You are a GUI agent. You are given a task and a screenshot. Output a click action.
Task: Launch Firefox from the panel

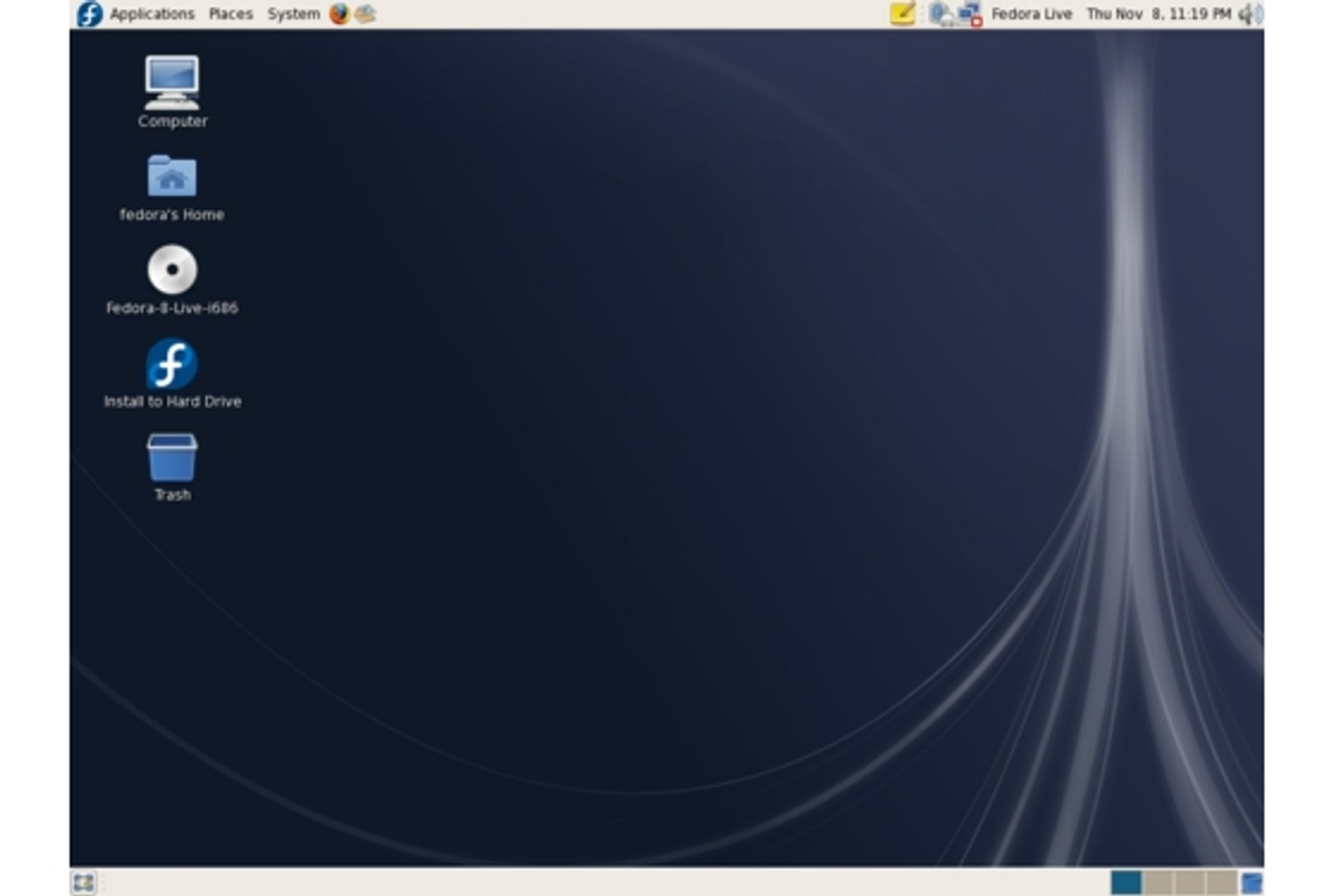coord(340,14)
